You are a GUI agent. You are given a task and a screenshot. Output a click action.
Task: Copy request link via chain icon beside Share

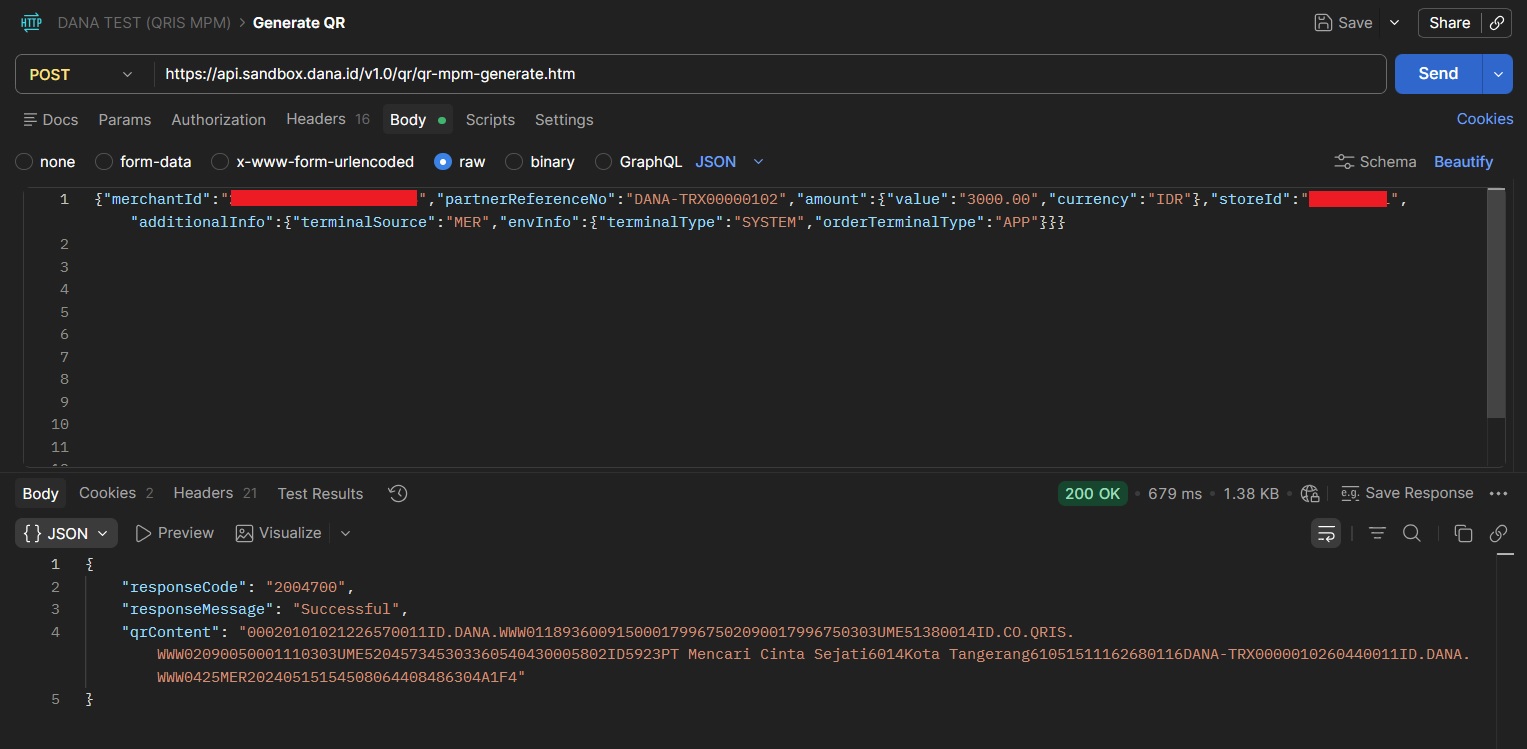pyautogui.click(x=1496, y=22)
